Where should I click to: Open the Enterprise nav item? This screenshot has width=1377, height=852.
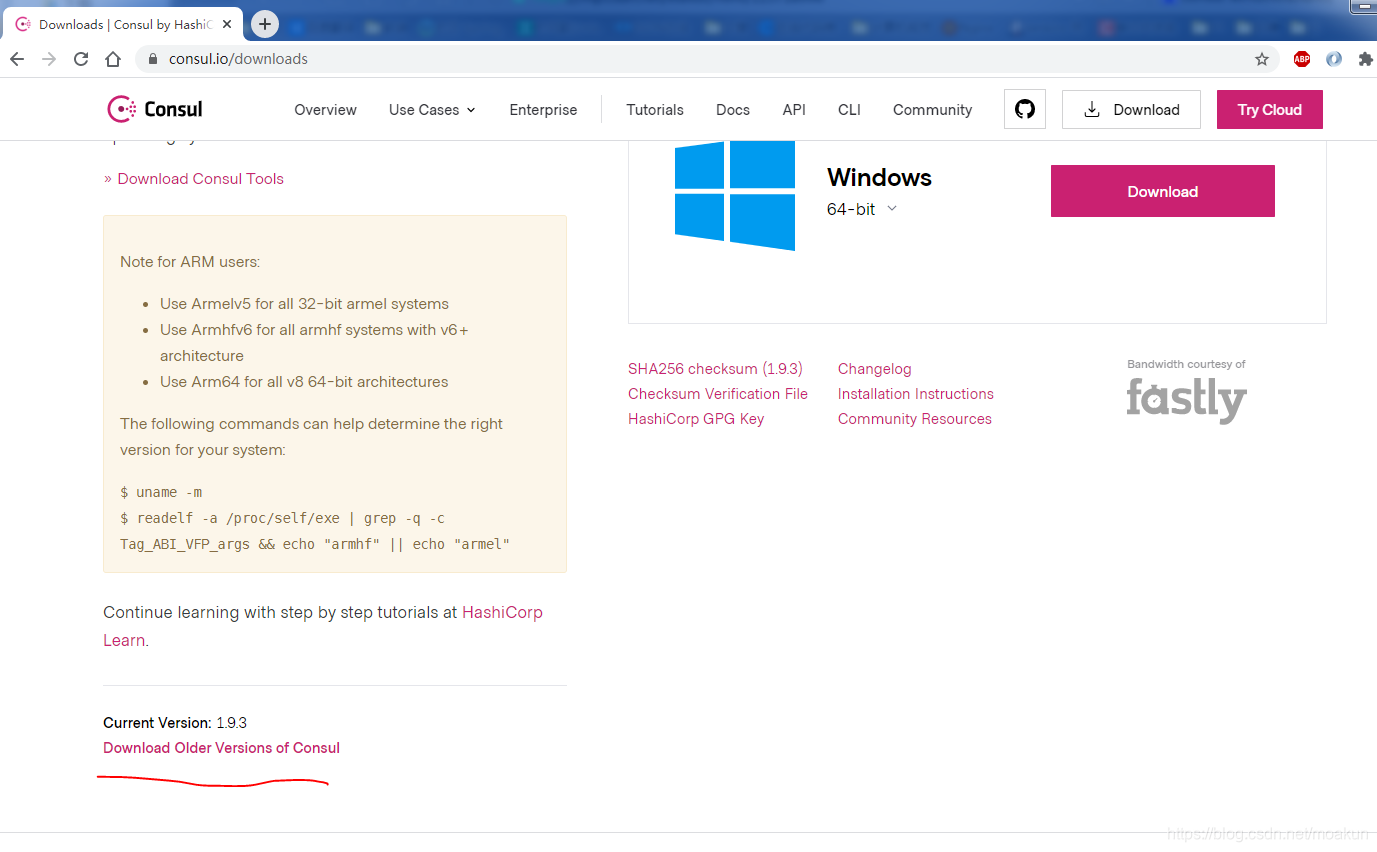point(543,110)
